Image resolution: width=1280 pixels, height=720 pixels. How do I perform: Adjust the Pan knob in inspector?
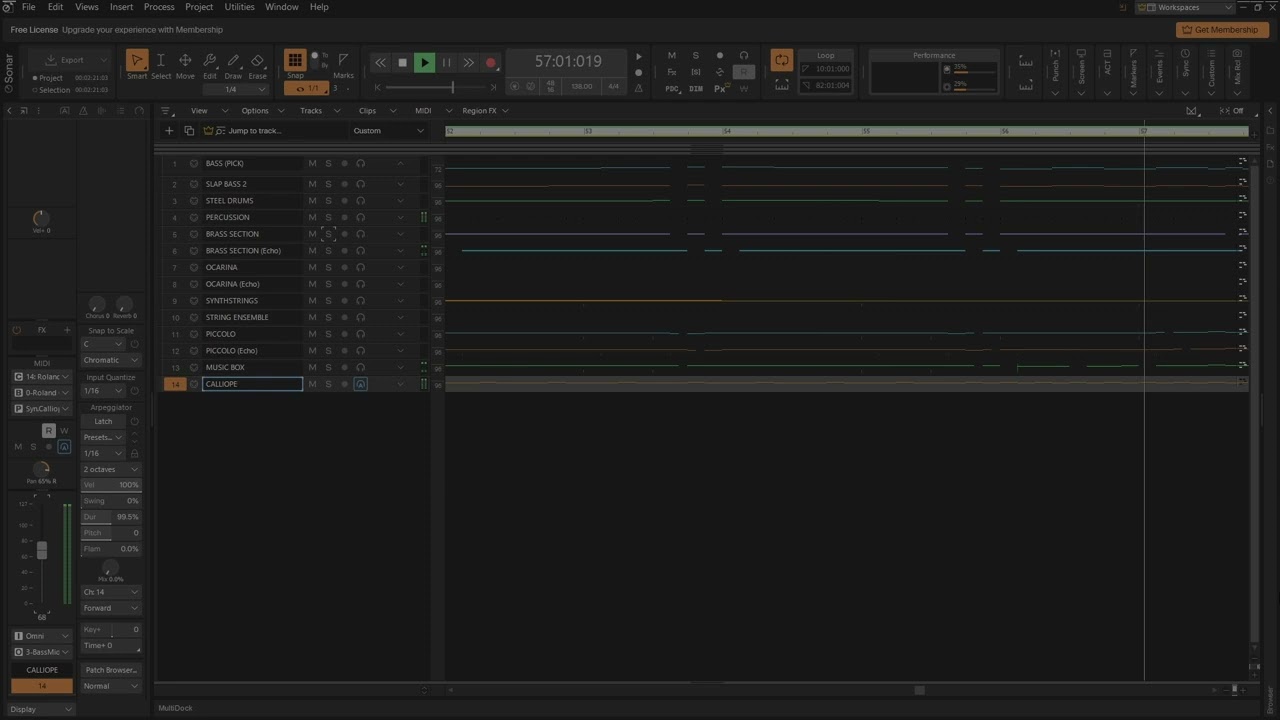click(x=41, y=468)
